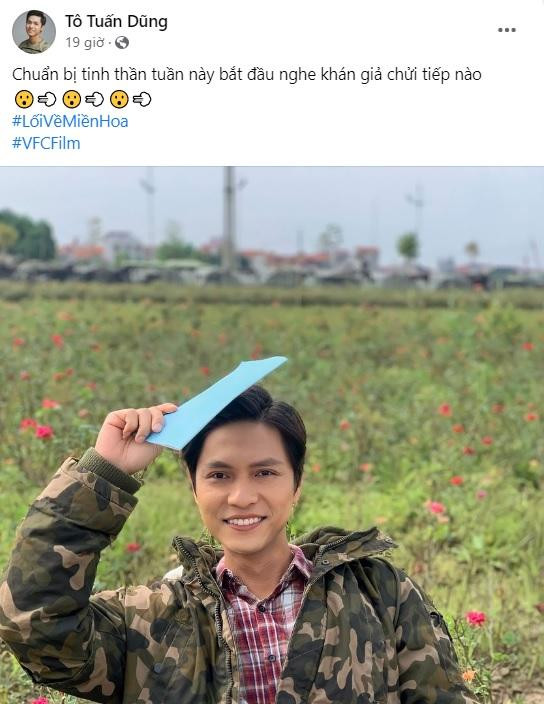Open the Tô Tuấn Dũng profile name link
The height and width of the screenshot is (704, 544).
pyautogui.click(x=116, y=21)
